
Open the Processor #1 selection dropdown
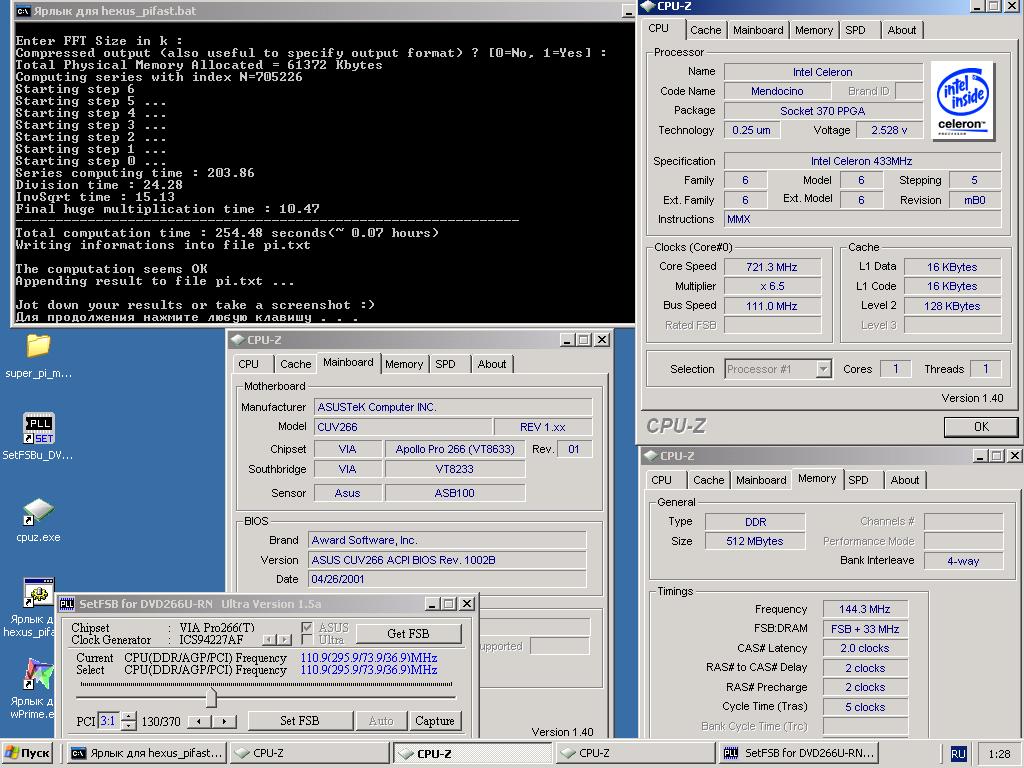(x=824, y=369)
